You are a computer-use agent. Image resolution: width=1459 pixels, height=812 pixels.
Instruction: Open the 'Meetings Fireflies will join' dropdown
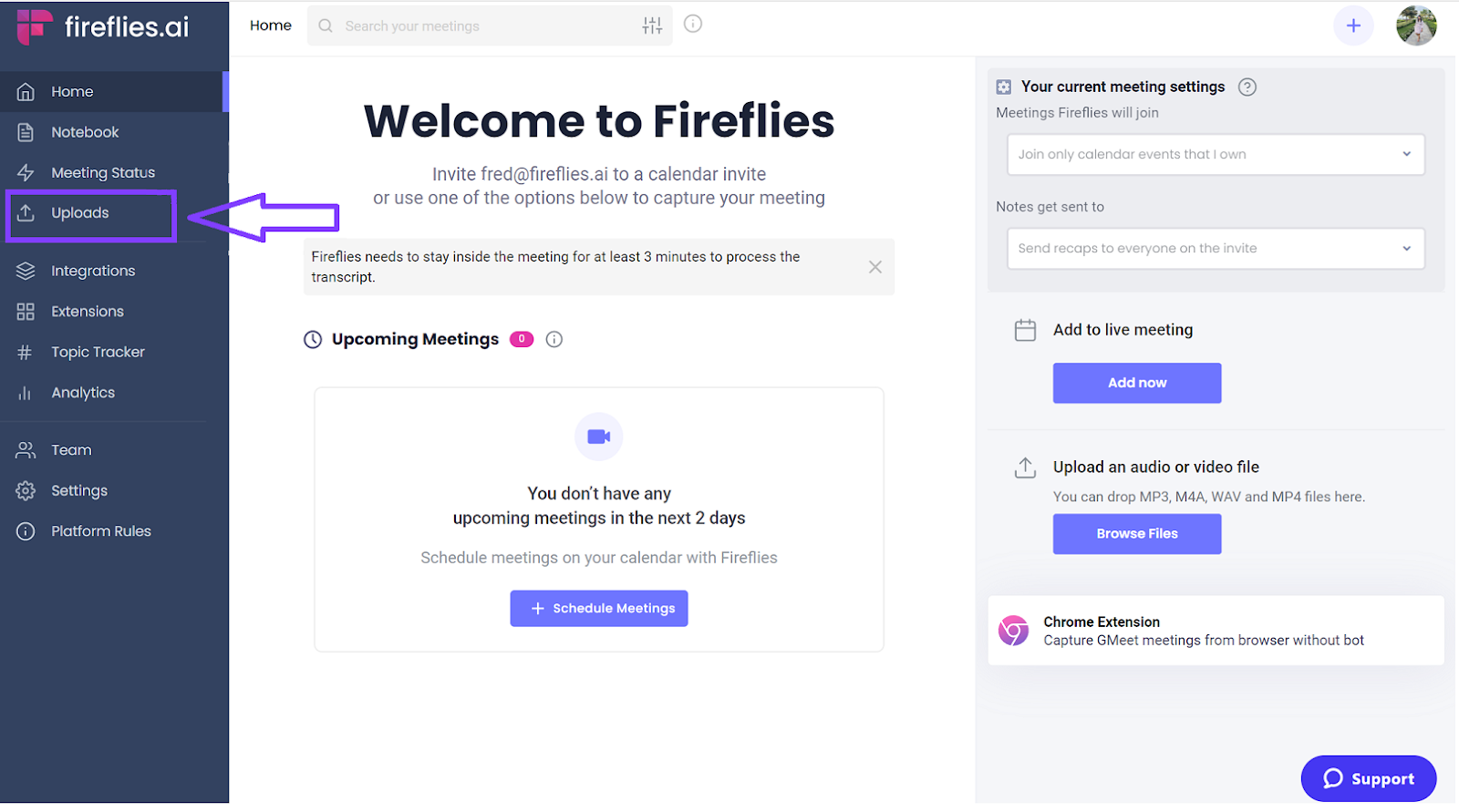[x=1215, y=154]
